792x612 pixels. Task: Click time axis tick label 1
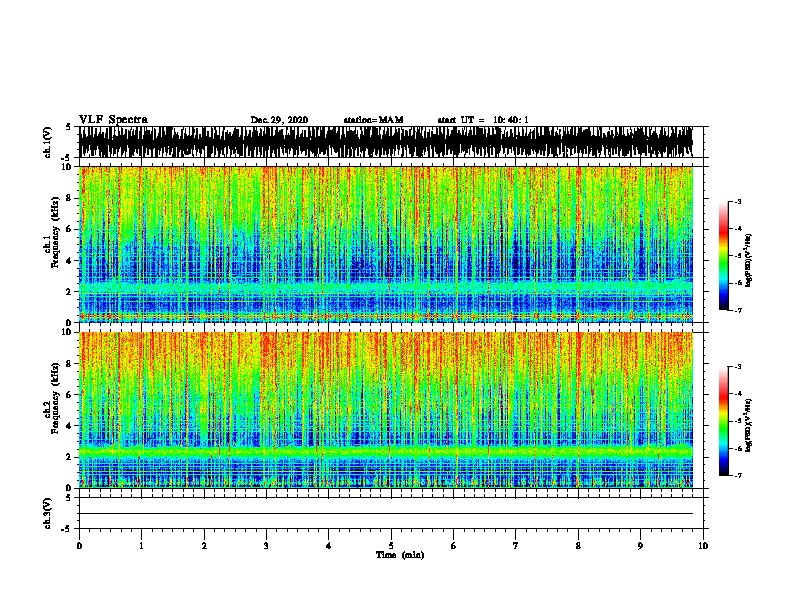[141, 546]
